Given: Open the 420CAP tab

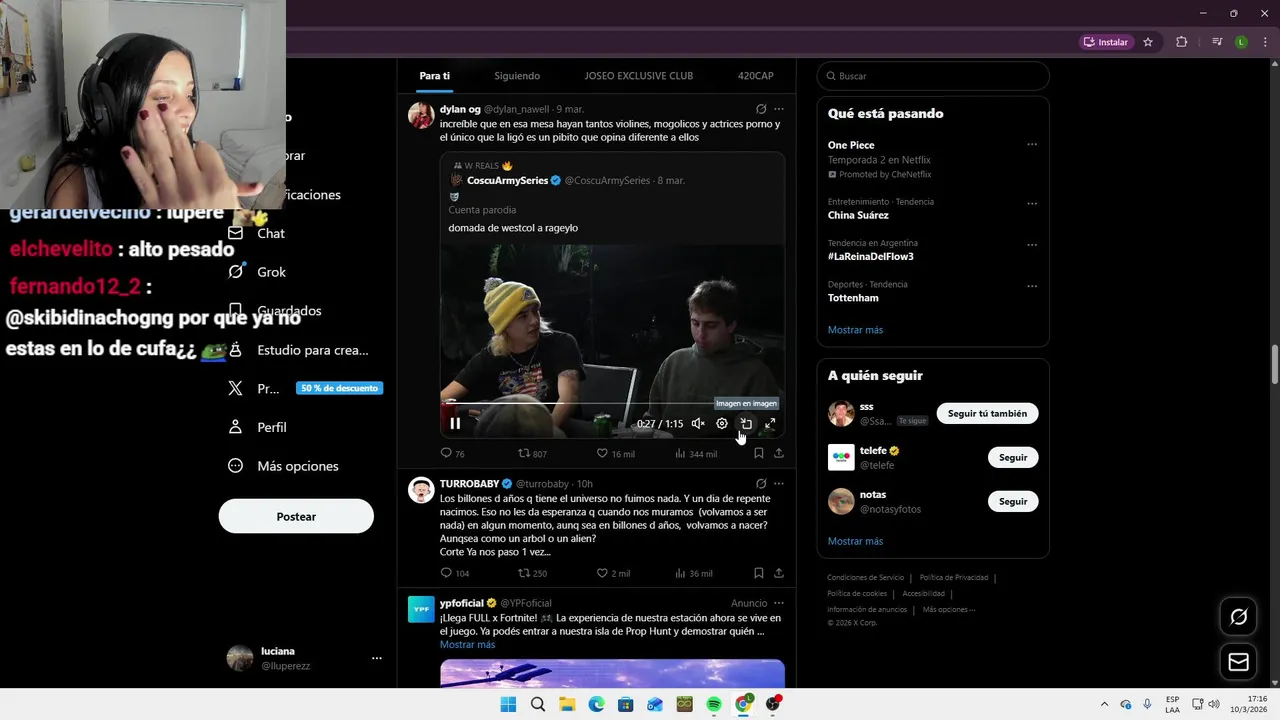Looking at the screenshot, I should [756, 76].
